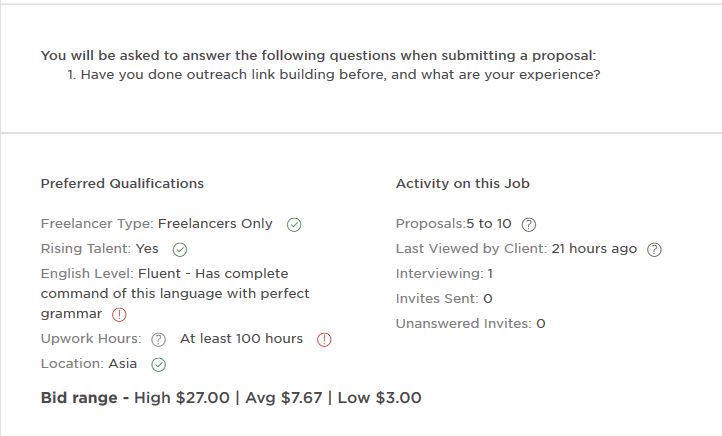The height and width of the screenshot is (436, 722).
Task: Click red warning icon after 100 hours
Action: (324, 340)
